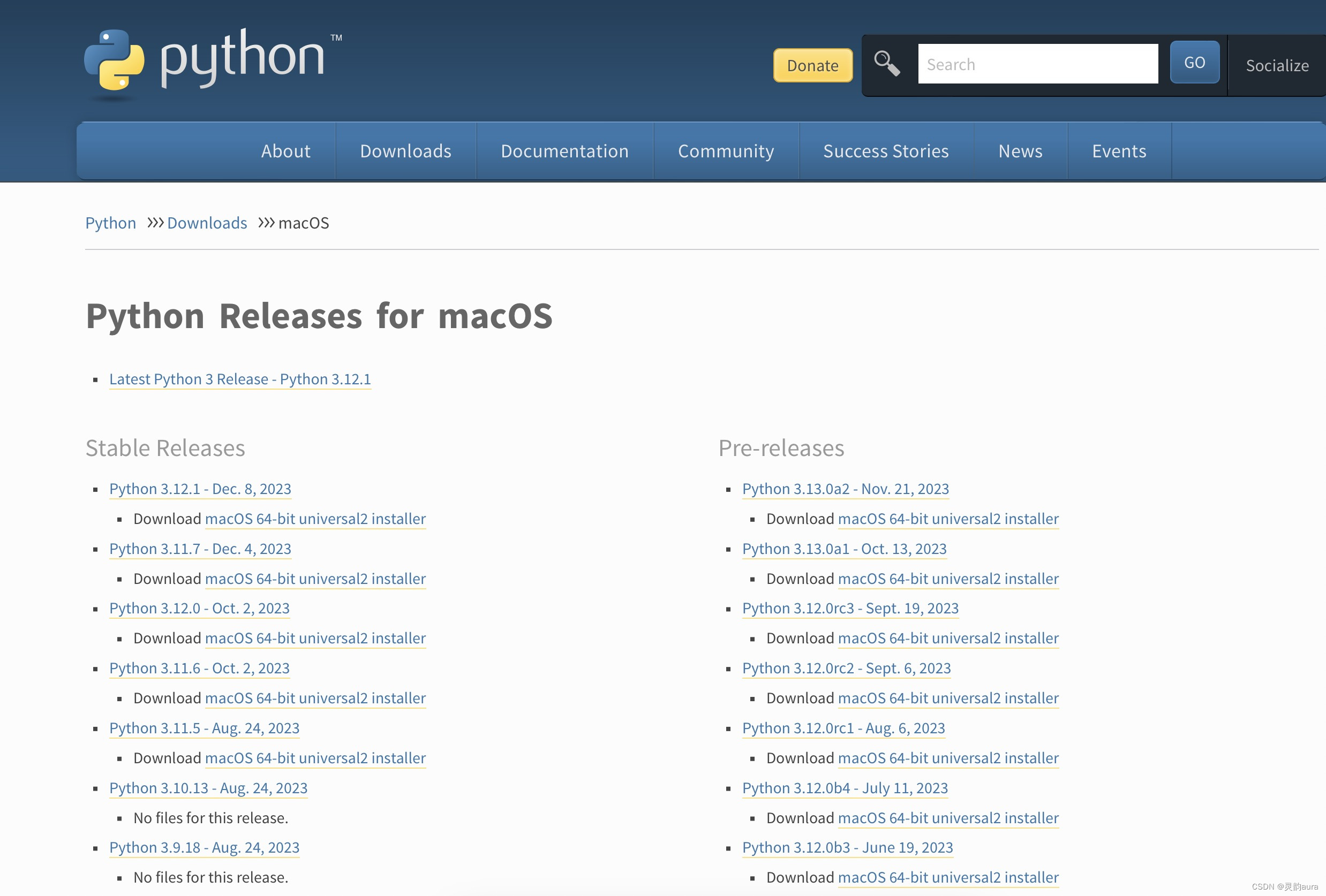Image resolution: width=1326 pixels, height=896 pixels.
Task: Type in the Search input field
Action: pos(1037,64)
